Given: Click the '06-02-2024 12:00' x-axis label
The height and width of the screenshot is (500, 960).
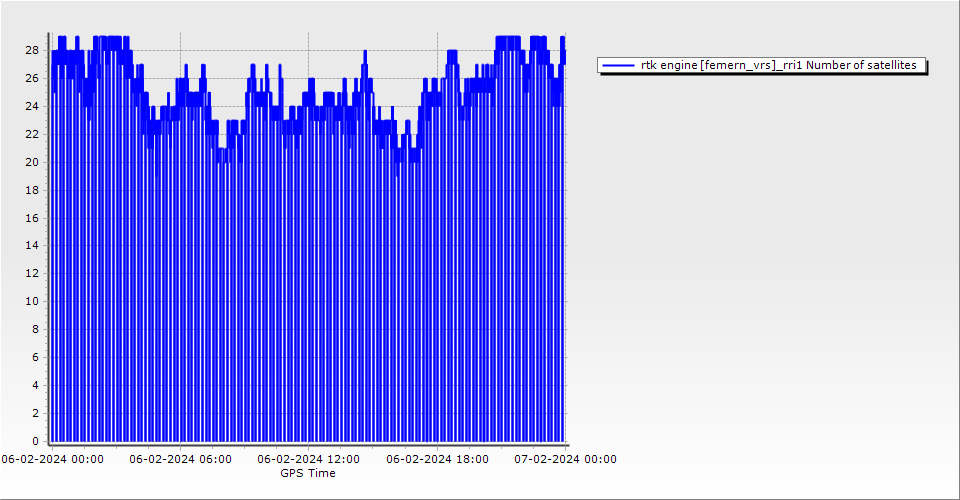Looking at the screenshot, I should pyautogui.click(x=308, y=460).
